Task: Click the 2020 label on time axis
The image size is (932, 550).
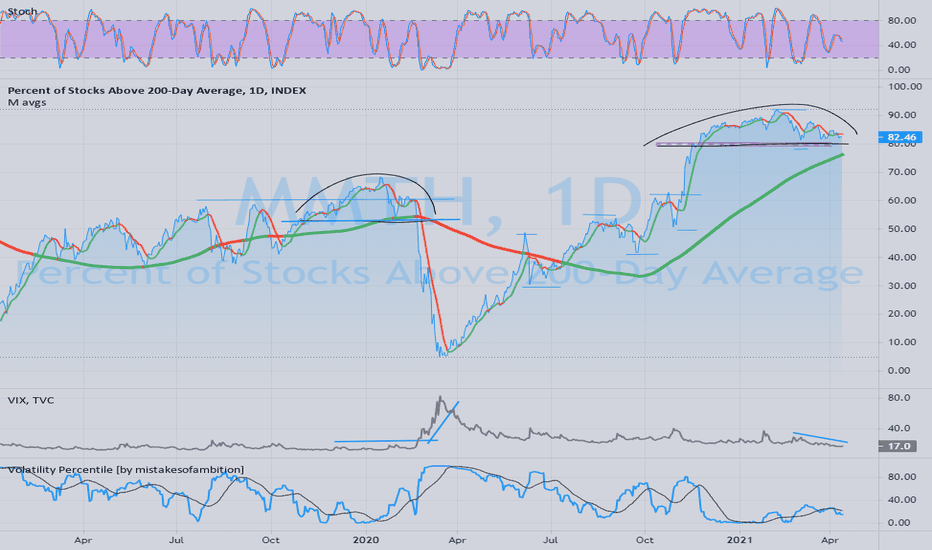Action: tap(366, 540)
